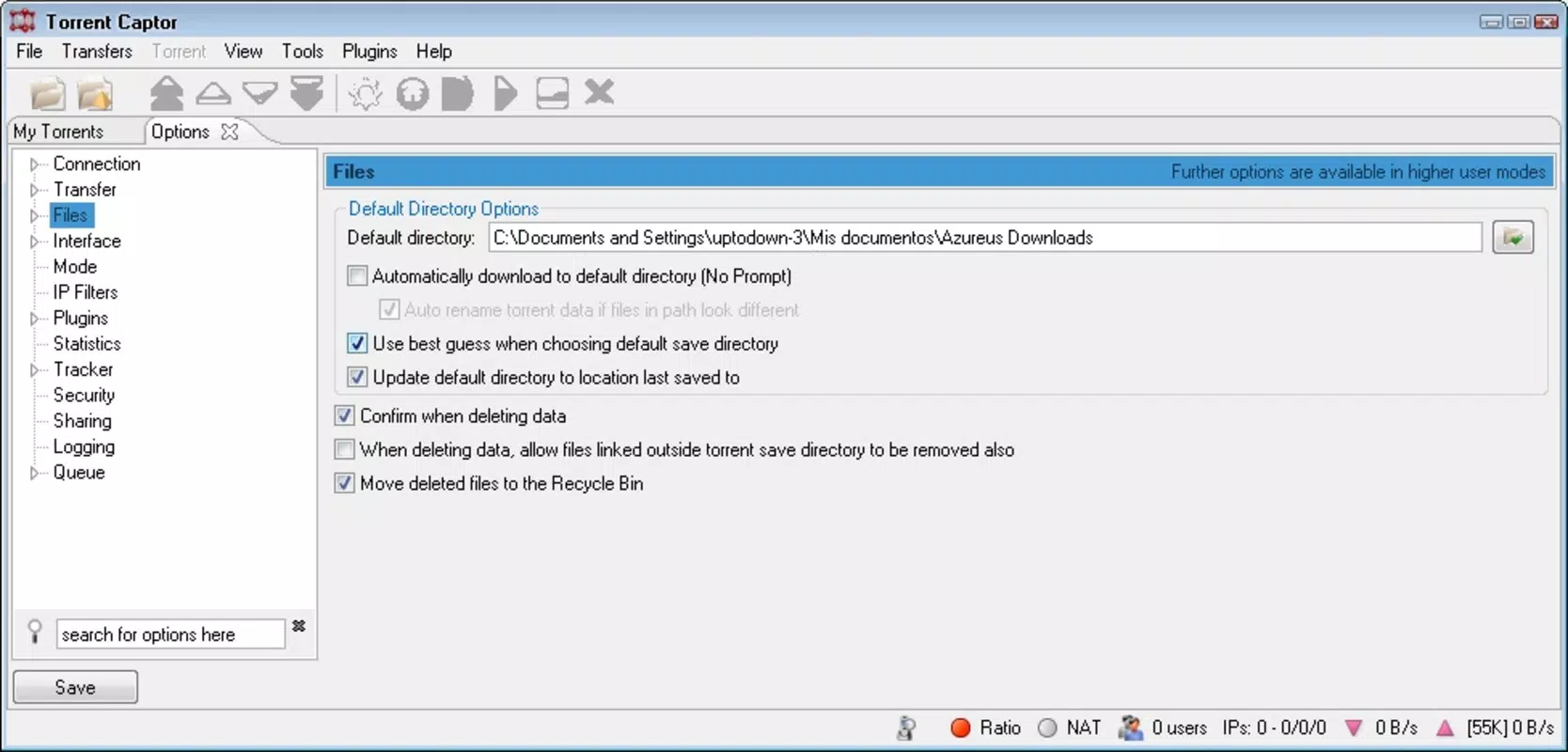Click the browse folder icon beside Default directory
This screenshot has height=752, width=1568.
[1513, 238]
